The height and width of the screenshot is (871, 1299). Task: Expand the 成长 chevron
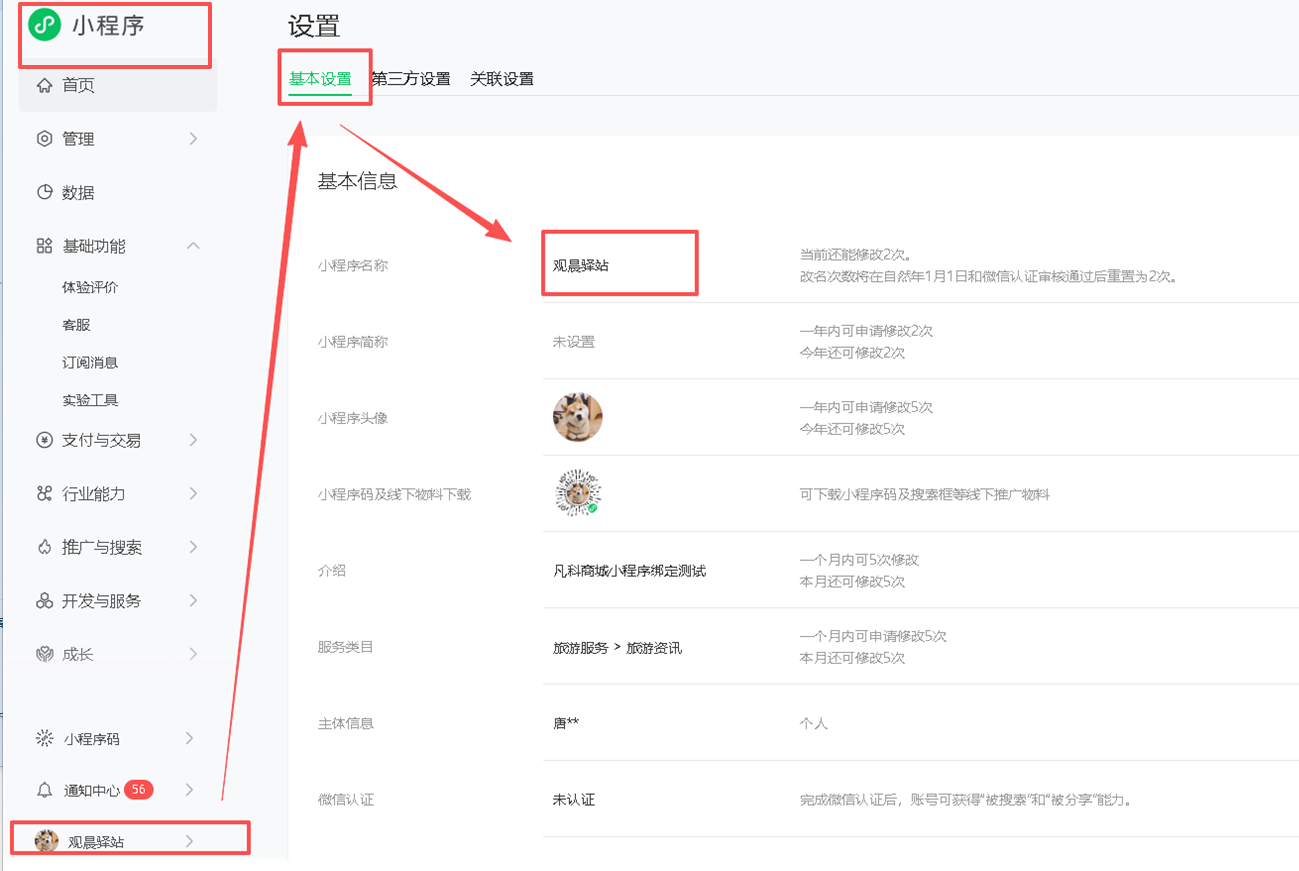193,654
